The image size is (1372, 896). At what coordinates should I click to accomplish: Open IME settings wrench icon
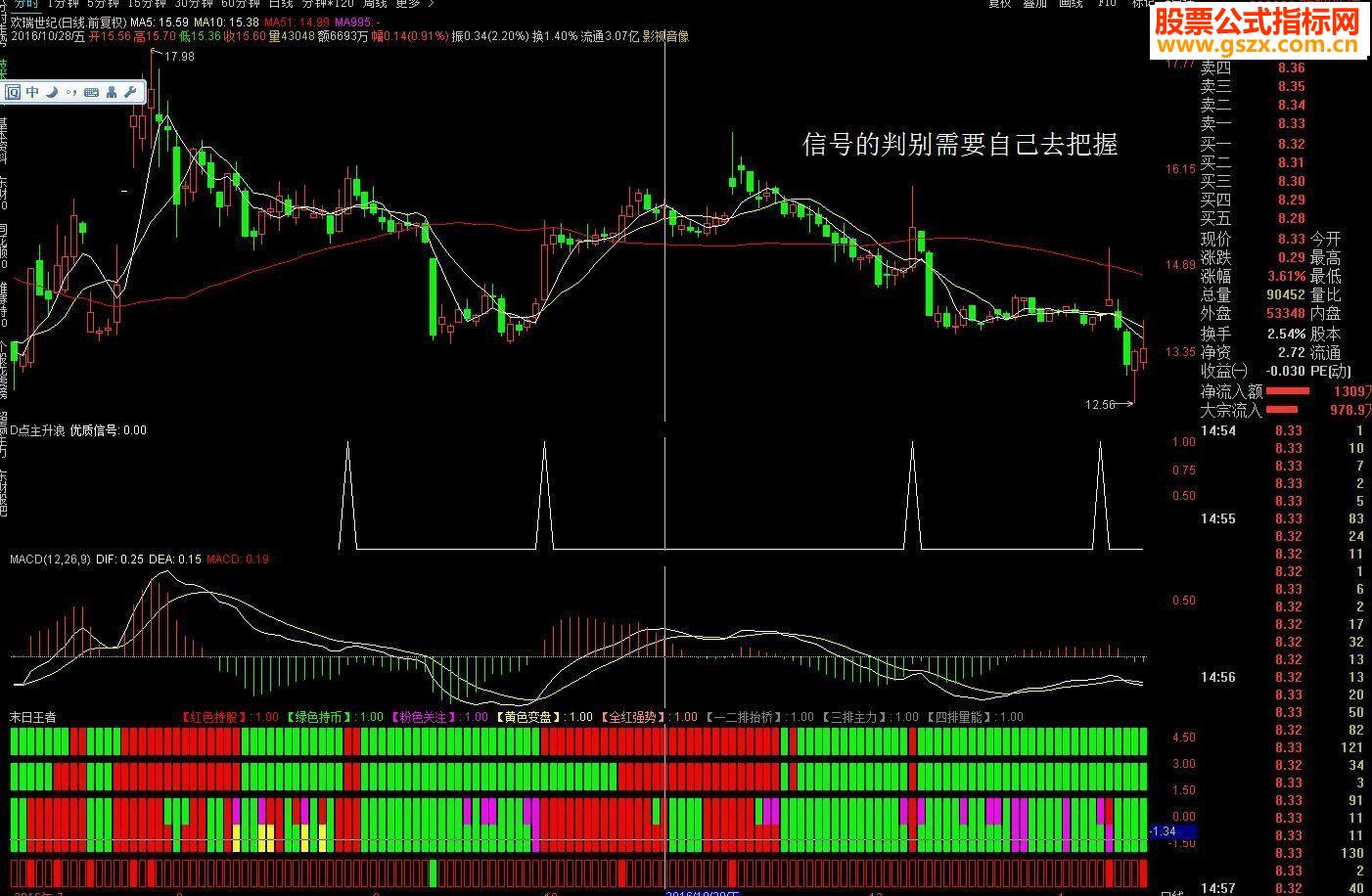coord(130,92)
